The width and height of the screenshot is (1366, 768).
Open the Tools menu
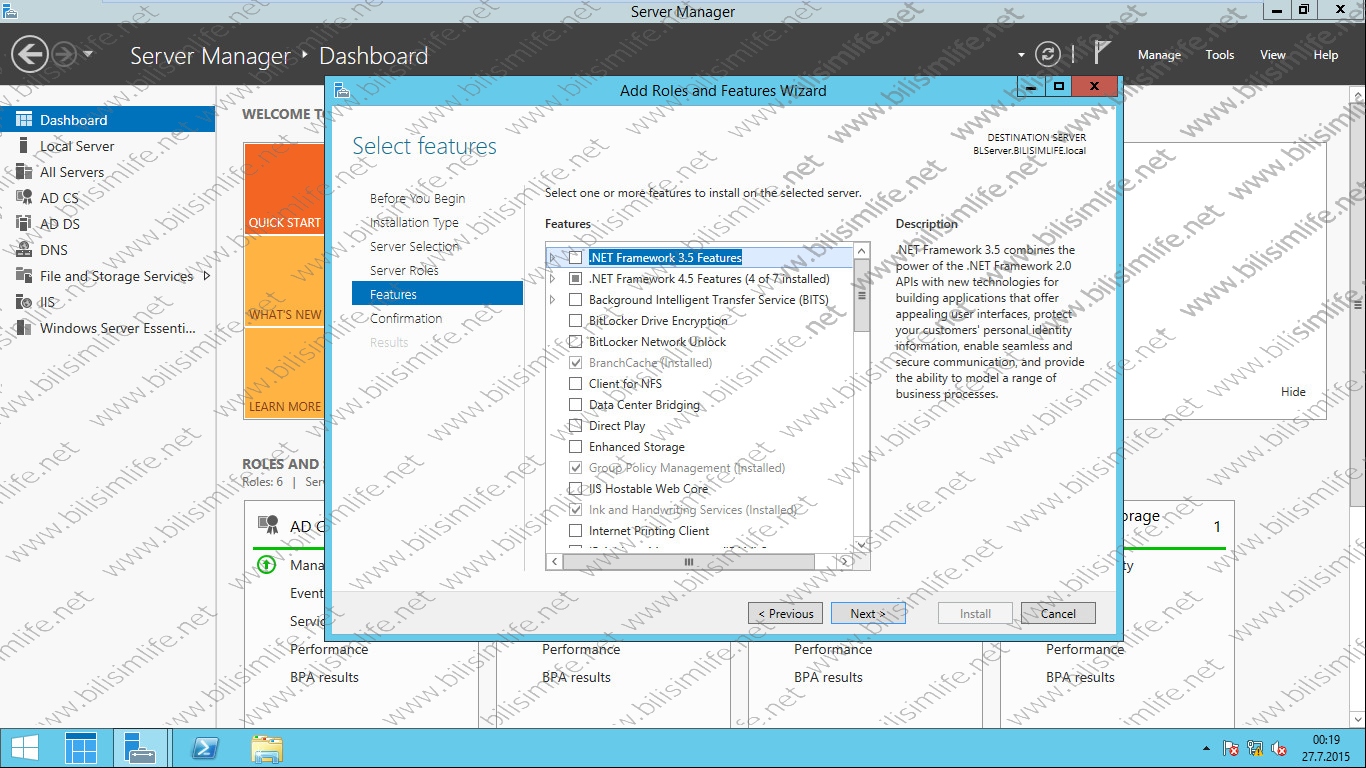point(1220,55)
